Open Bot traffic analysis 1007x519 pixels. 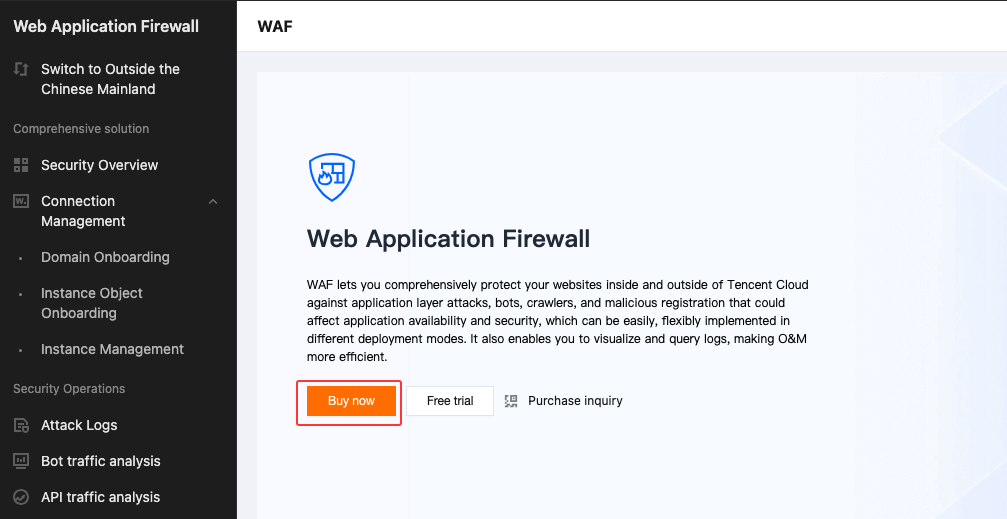click(100, 461)
